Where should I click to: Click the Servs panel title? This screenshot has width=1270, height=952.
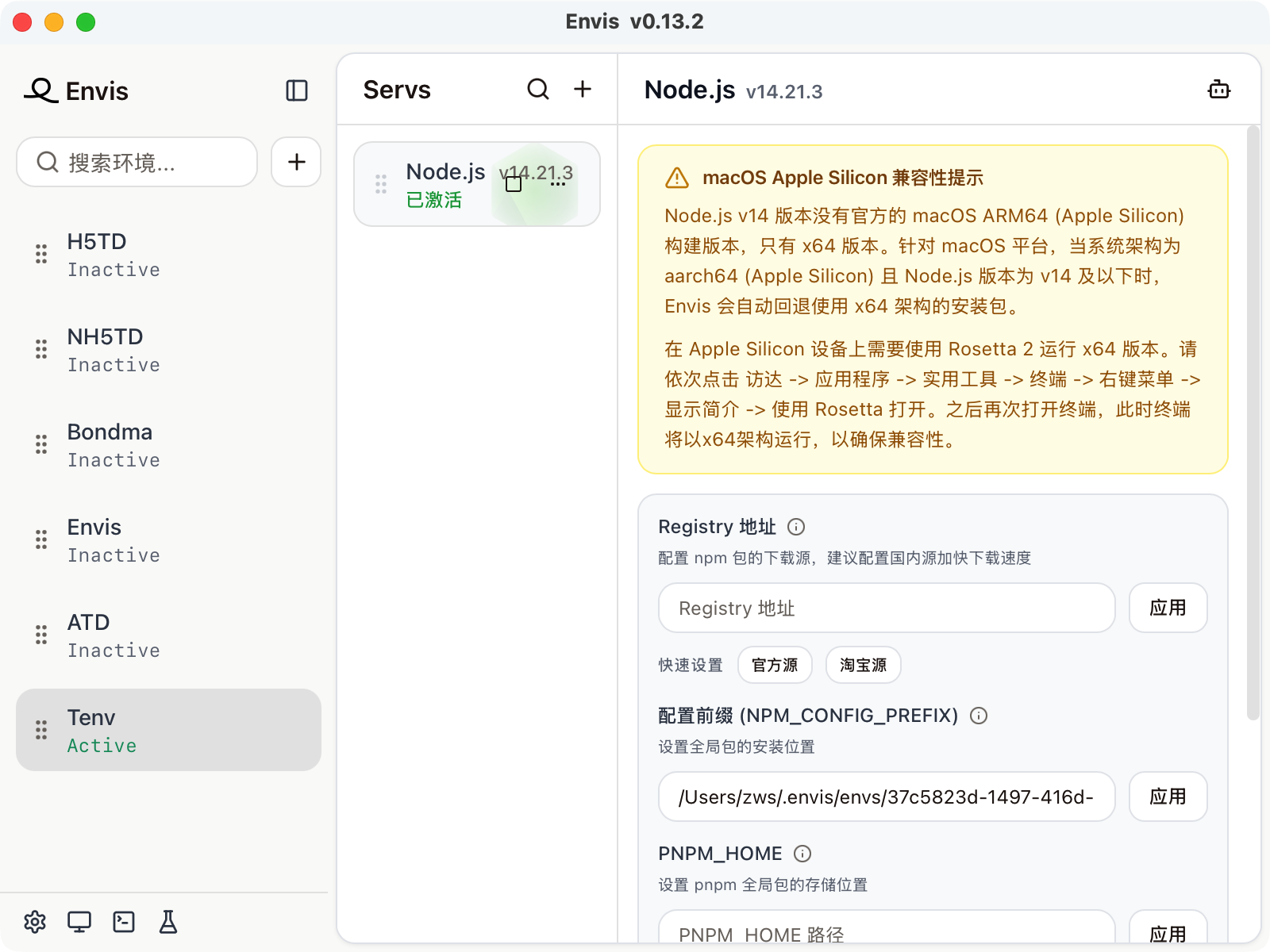(x=397, y=90)
